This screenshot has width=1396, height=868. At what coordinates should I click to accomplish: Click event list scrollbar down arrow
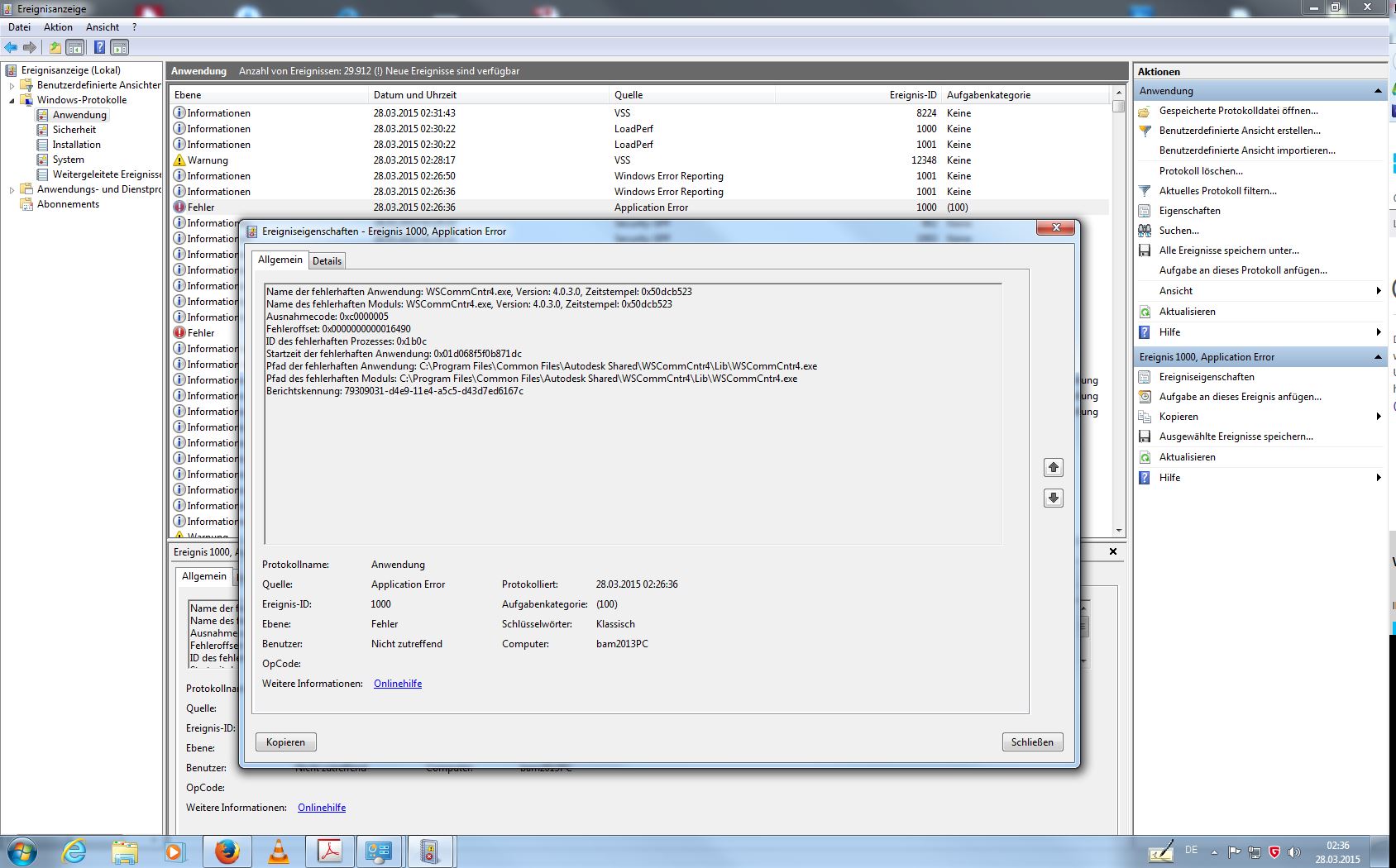point(1118,531)
